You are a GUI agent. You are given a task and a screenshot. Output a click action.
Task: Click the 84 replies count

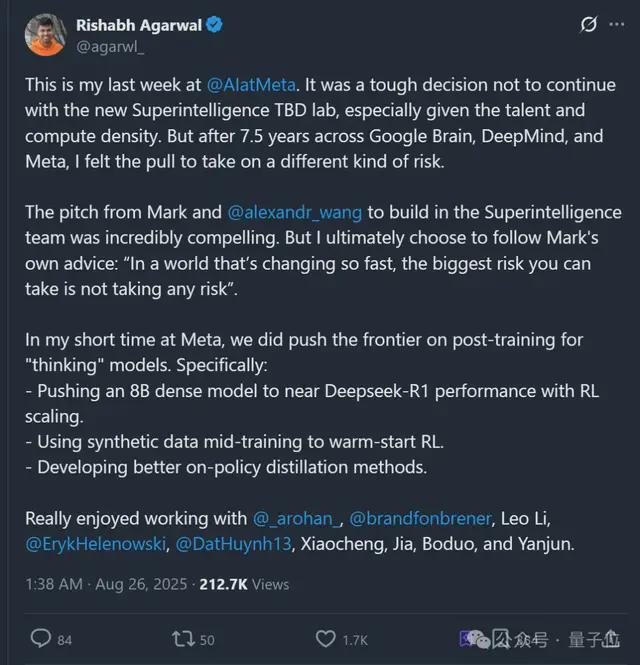click(64, 639)
